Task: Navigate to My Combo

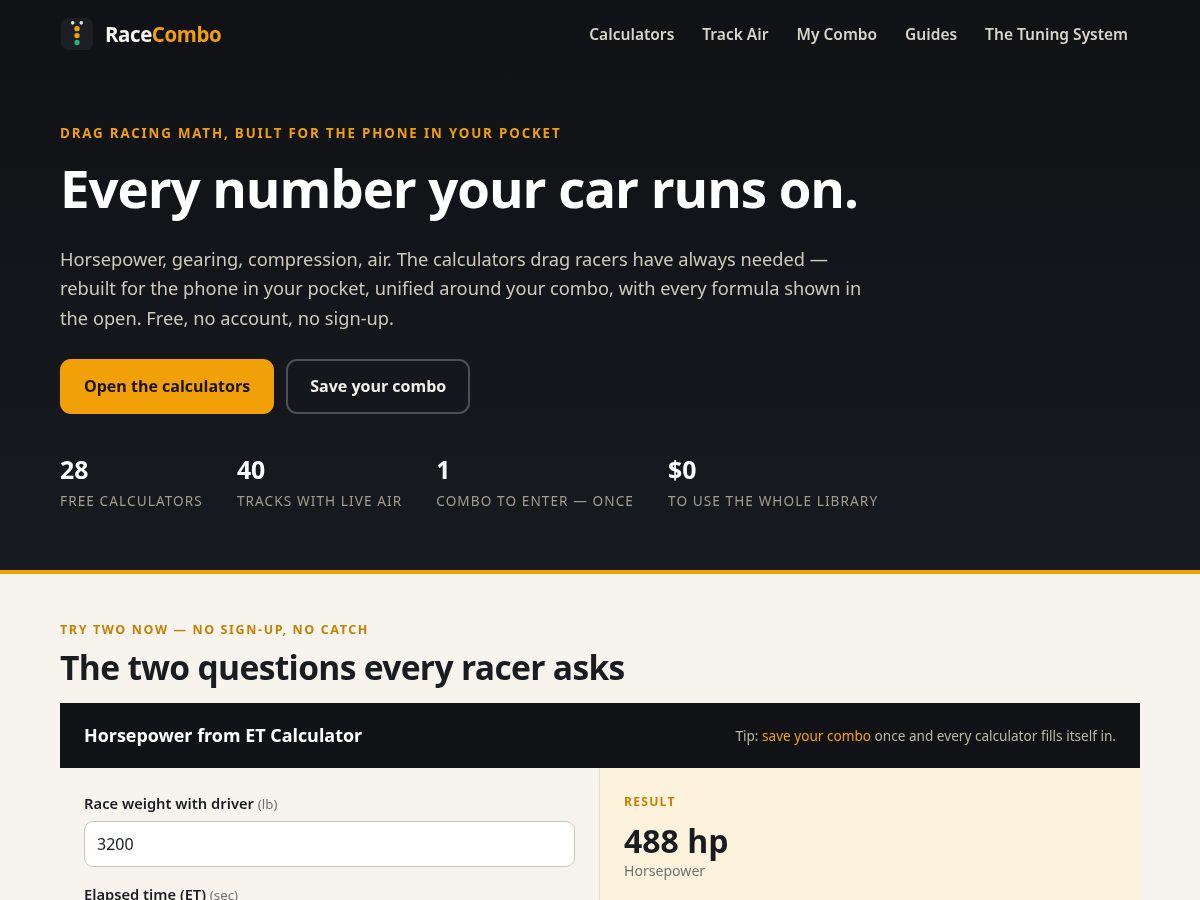Action: (836, 34)
